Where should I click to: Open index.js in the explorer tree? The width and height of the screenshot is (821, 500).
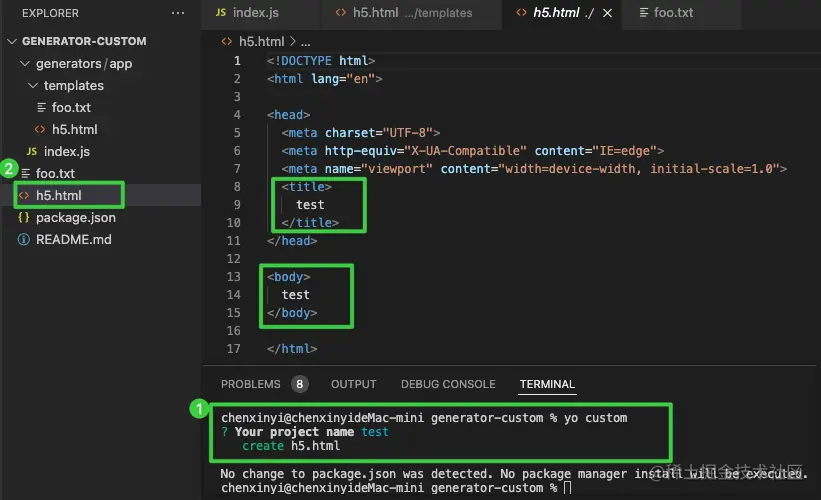66,151
